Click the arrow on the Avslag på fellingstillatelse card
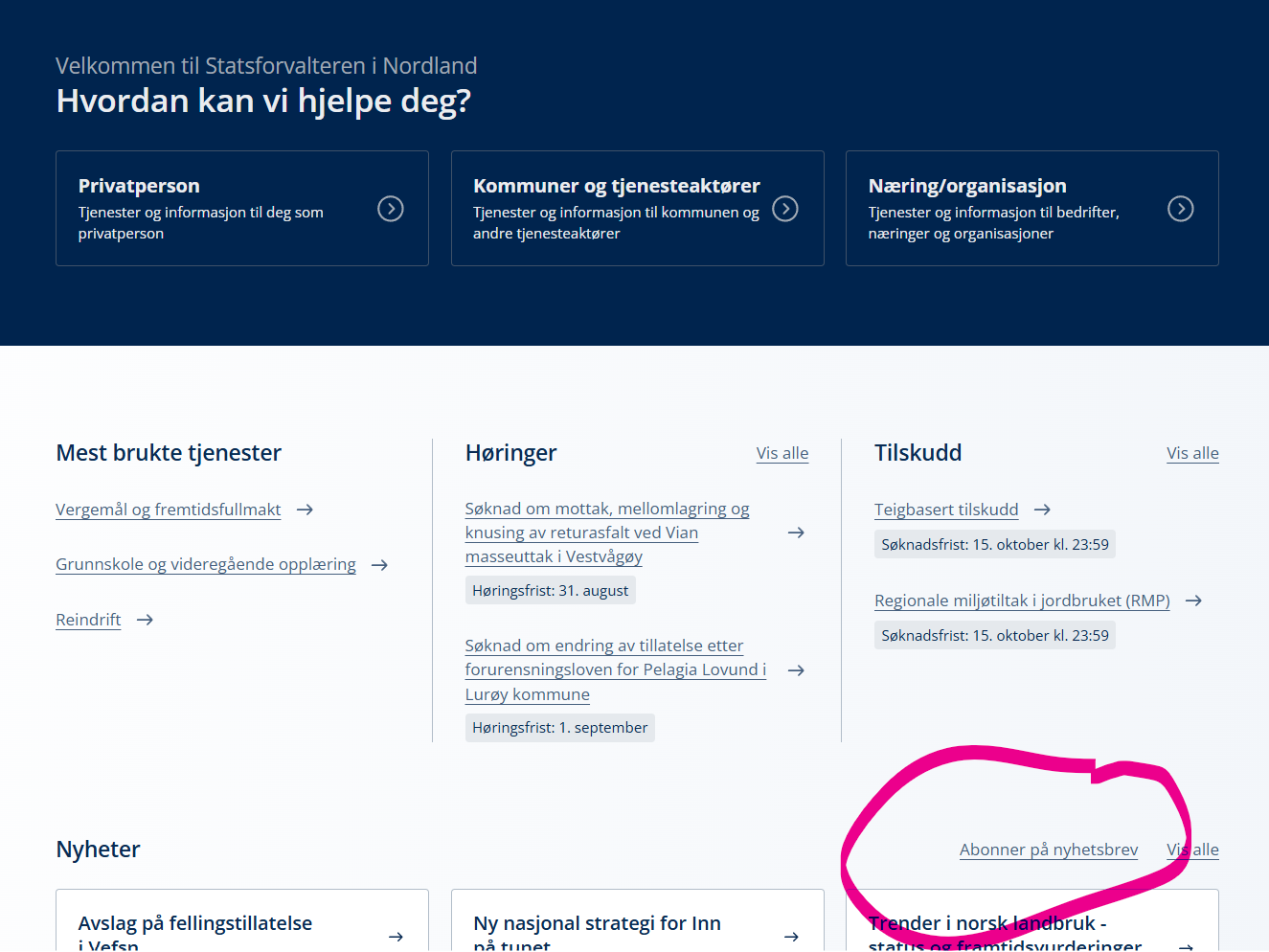This screenshot has height=952, width=1269. (396, 937)
